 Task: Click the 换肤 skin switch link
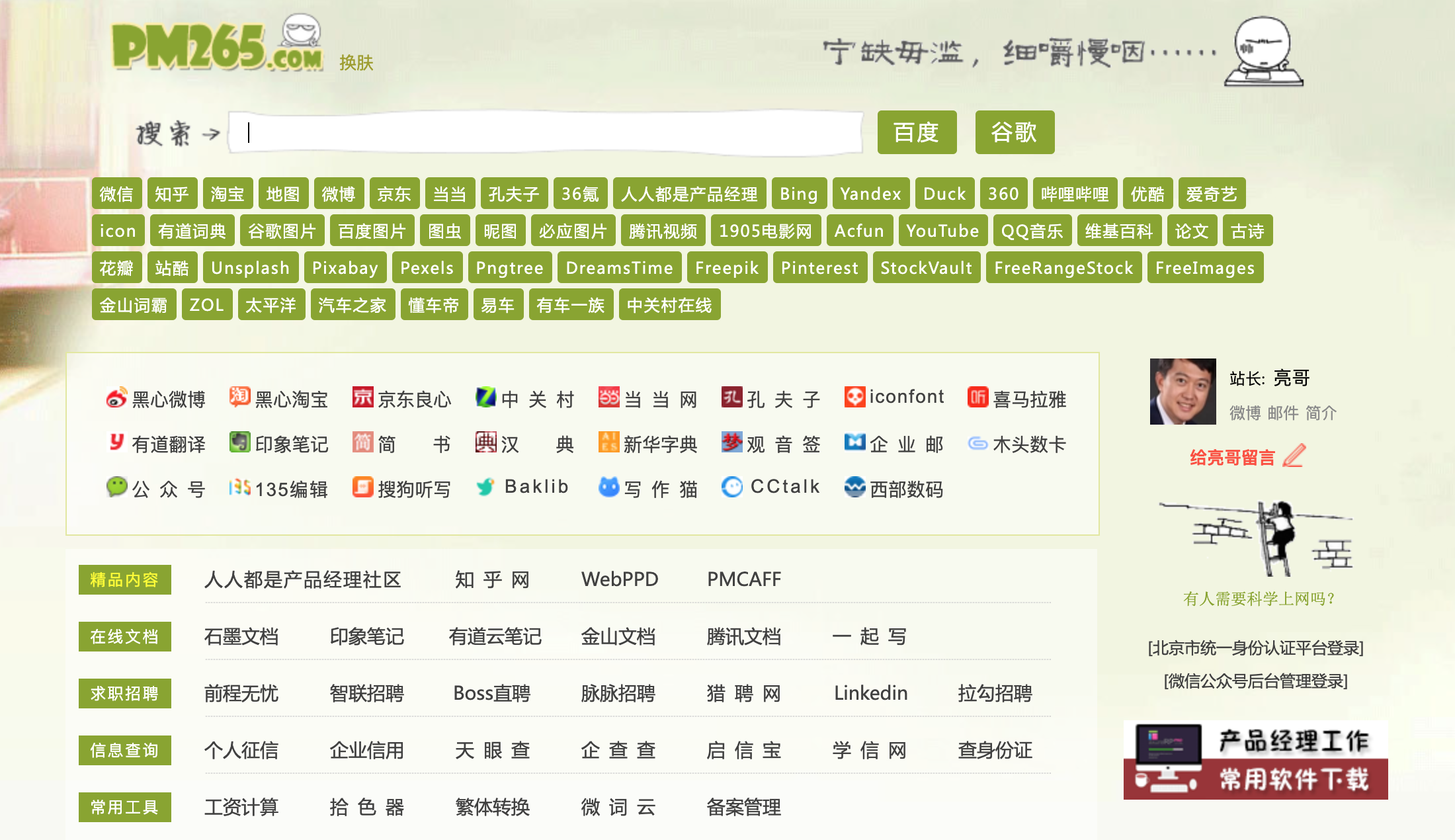(356, 63)
